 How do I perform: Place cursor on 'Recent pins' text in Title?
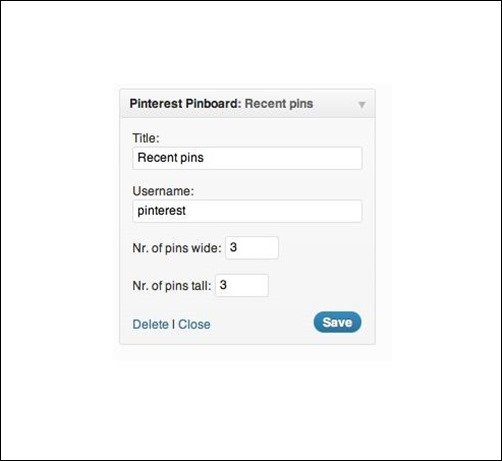(x=170, y=158)
